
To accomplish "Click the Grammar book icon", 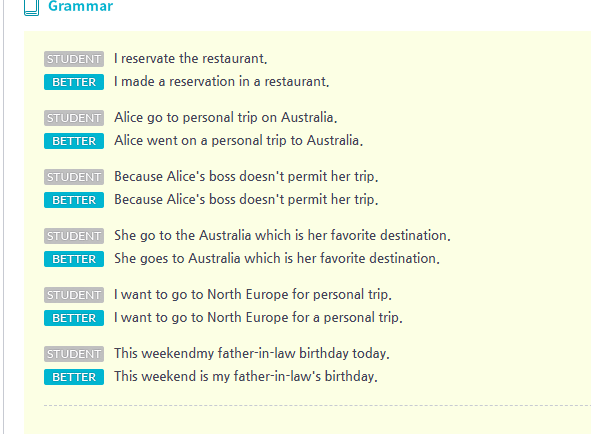I will 31,8.
